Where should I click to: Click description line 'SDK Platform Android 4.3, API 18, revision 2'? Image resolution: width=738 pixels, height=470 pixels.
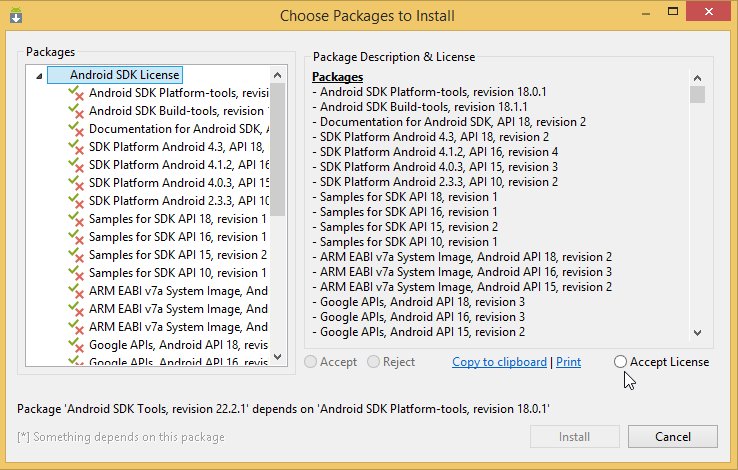click(x=431, y=137)
